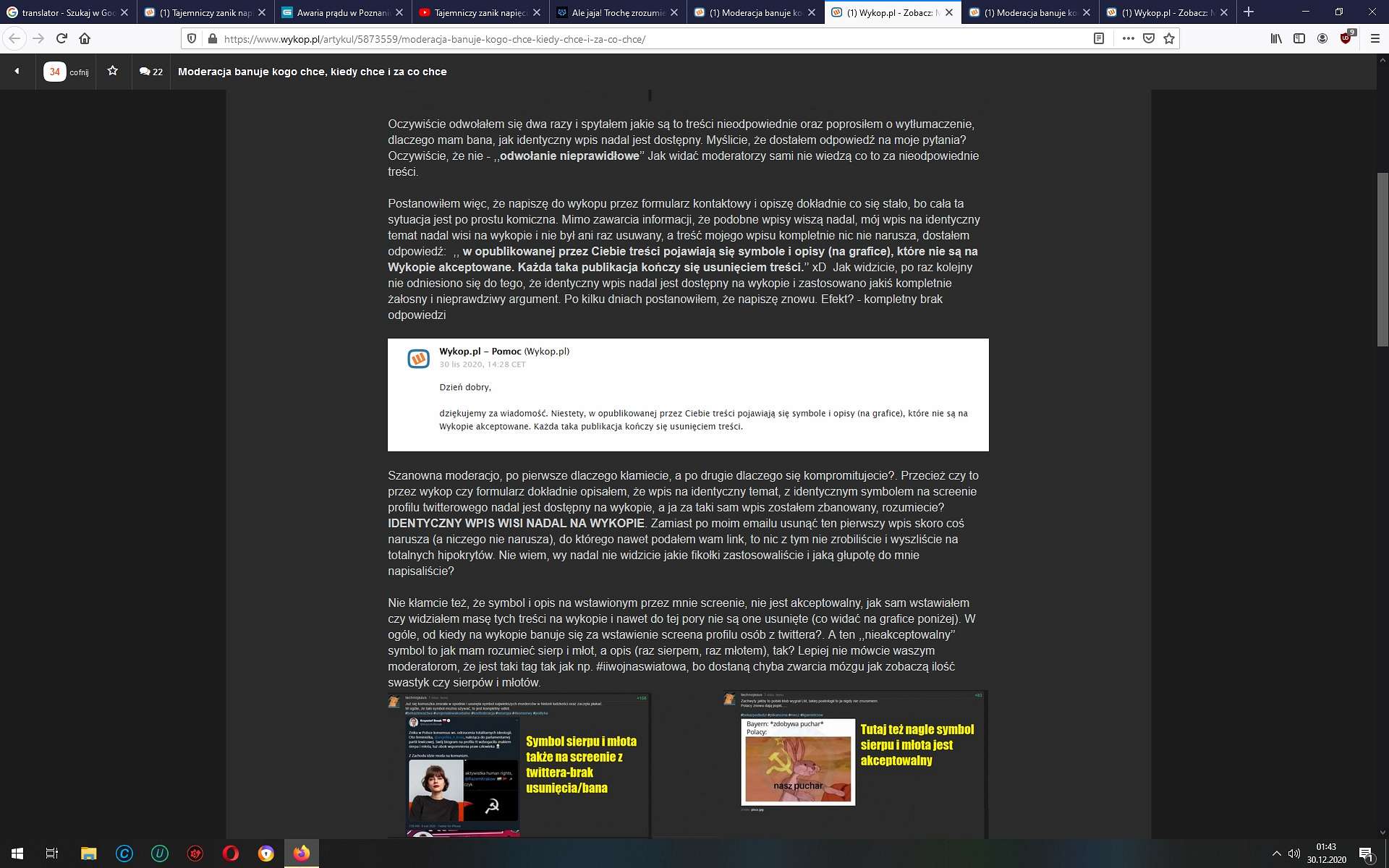The width and height of the screenshot is (1389, 868).
Task: Open the 22 comments link
Action: 151,72
